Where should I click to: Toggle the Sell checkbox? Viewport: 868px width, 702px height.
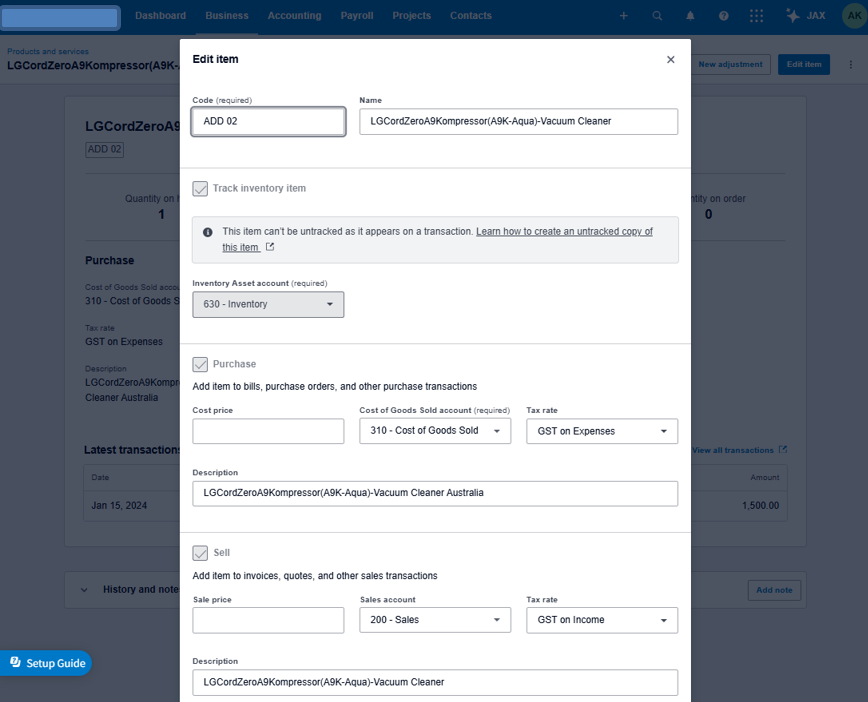click(x=200, y=553)
